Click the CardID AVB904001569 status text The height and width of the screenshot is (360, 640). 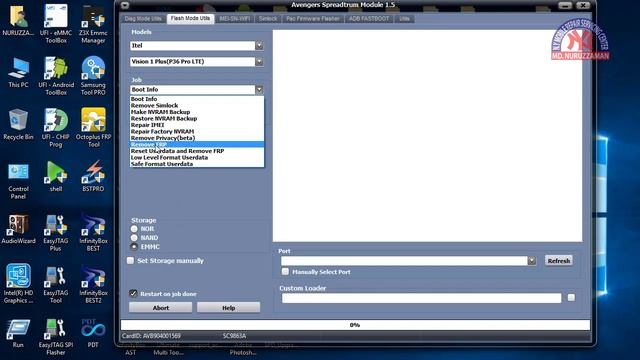tap(151, 336)
